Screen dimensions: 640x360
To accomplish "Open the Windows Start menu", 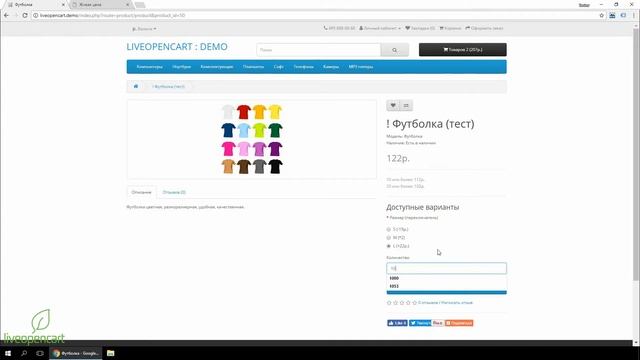I will tap(8, 353).
